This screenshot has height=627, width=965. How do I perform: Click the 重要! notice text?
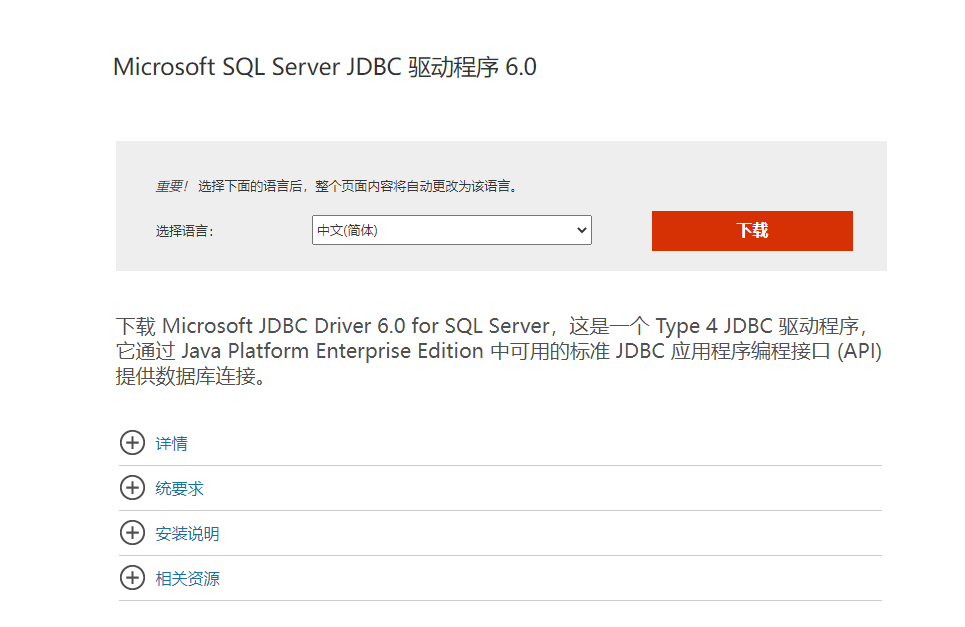tap(172, 186)
